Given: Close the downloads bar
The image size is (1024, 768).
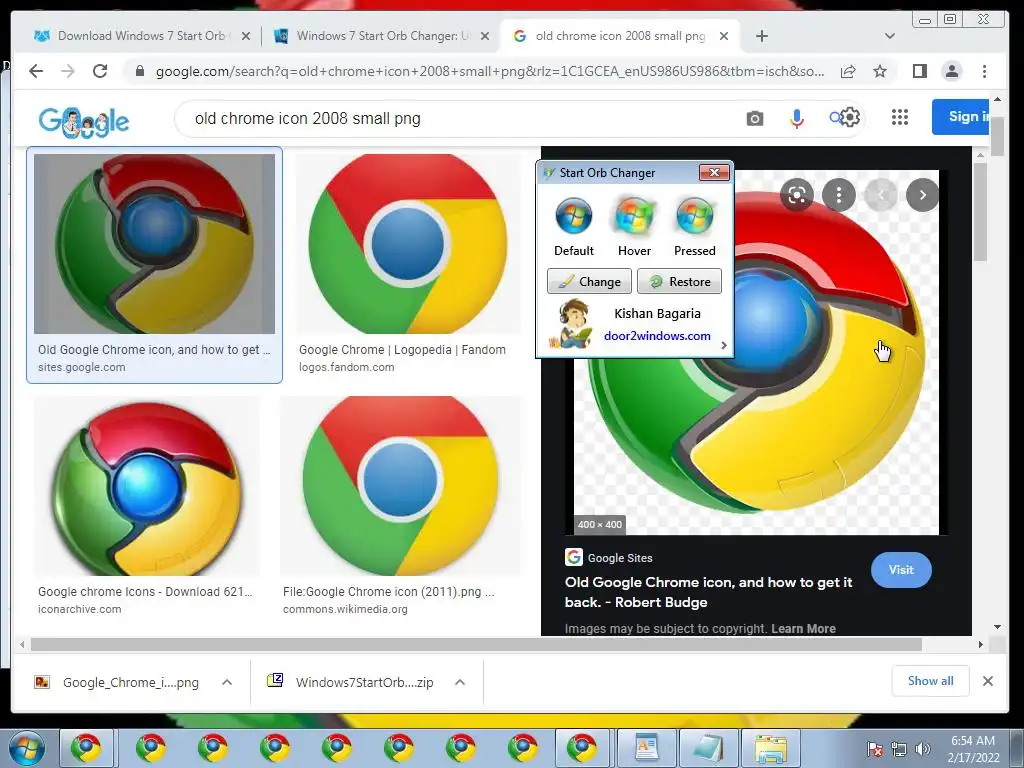Looking at the screenshot, I should (x=987, y=681).
